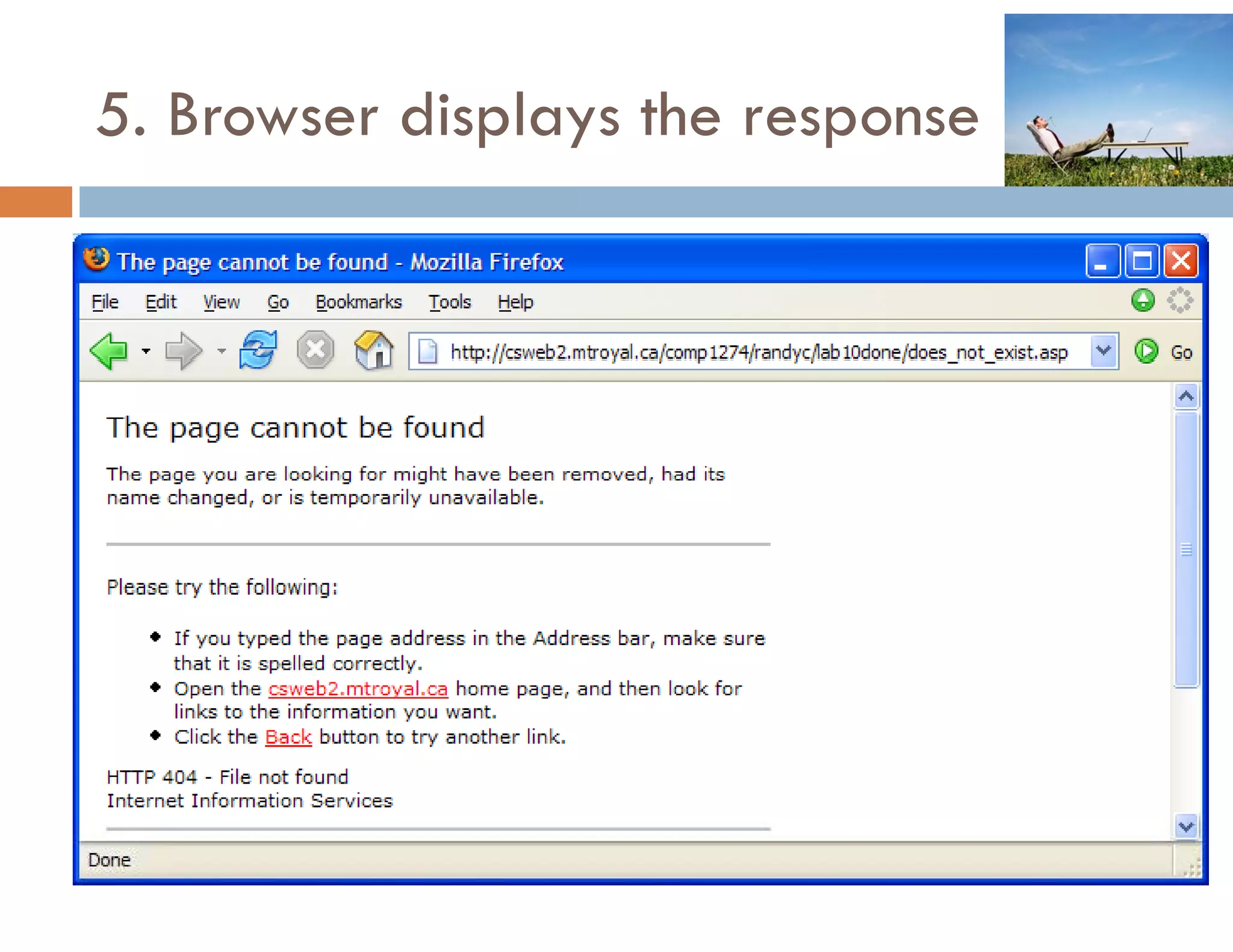Maximize the Firefox window
Viewport: 1233px width, 952px height.
point(1141,261)
